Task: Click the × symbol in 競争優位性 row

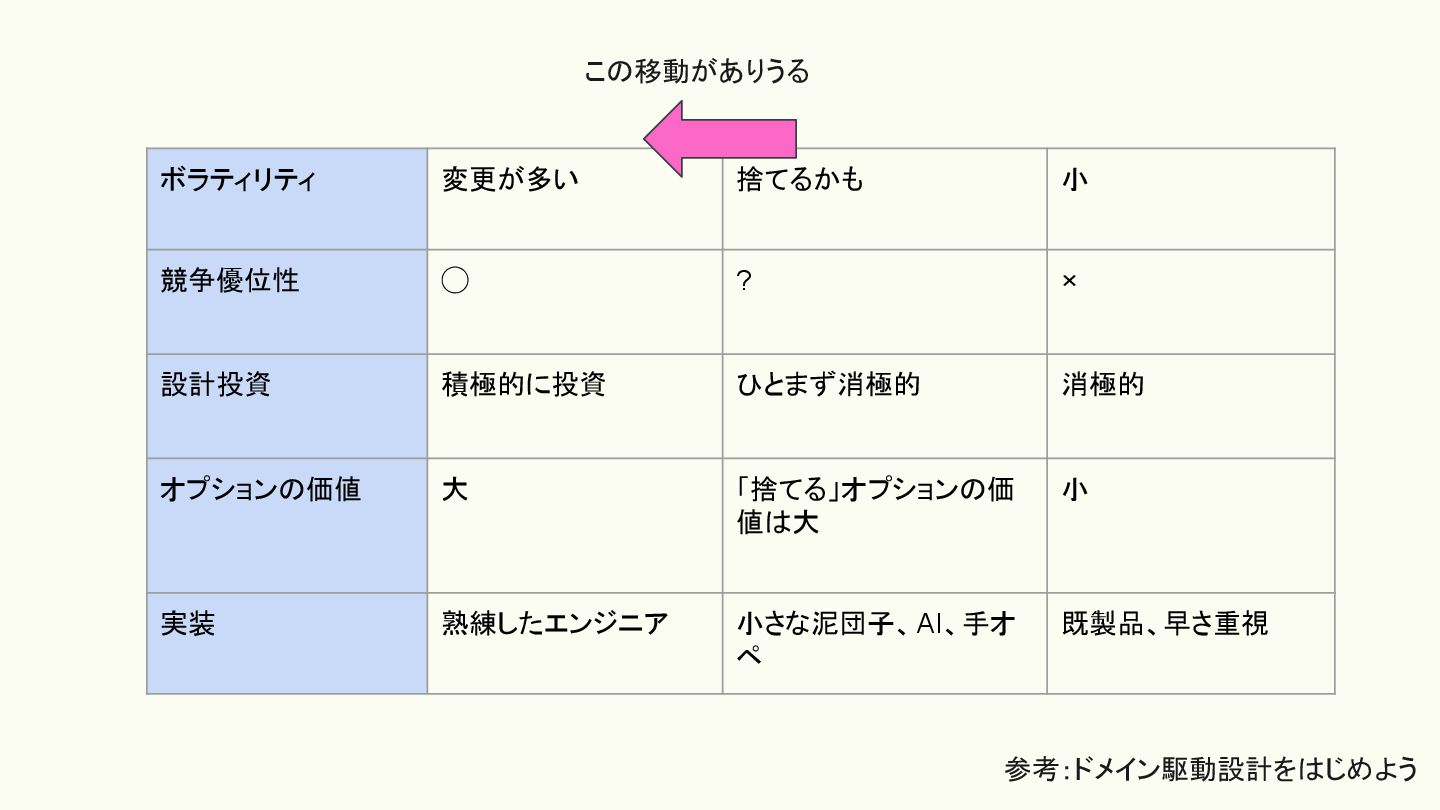Action: click(x=1069, y=282)
